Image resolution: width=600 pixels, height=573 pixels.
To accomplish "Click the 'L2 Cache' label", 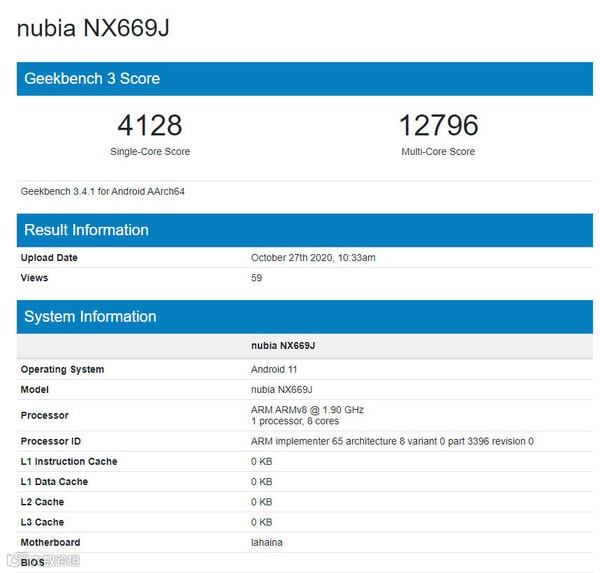I will [x=42, y=502].
